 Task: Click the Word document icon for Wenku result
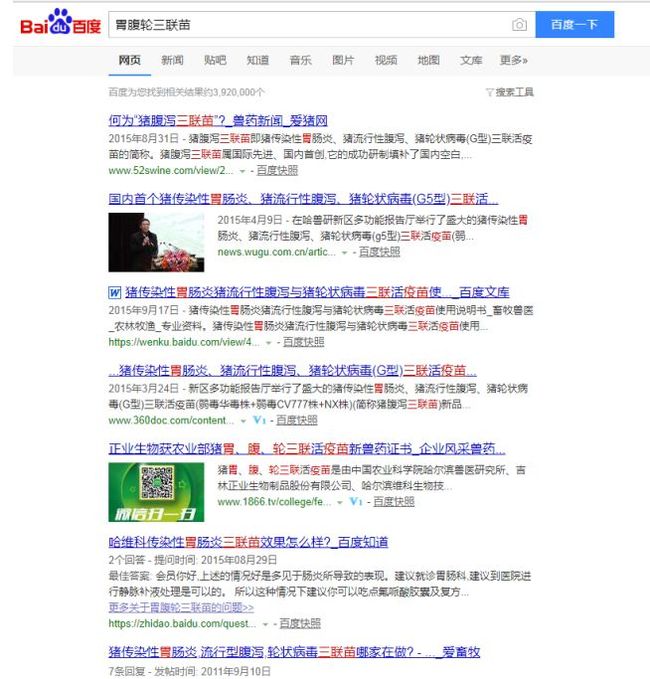(114, 293)
